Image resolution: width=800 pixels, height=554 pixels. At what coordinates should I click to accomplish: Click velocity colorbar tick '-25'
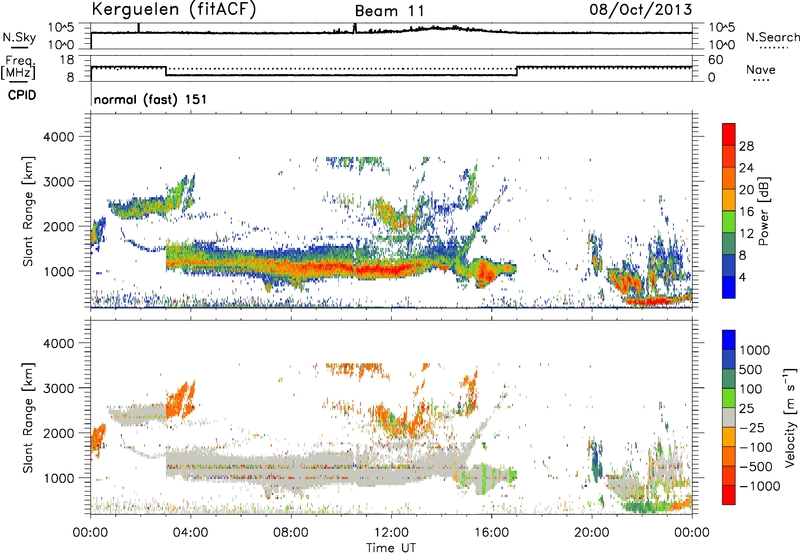[753, 427]
